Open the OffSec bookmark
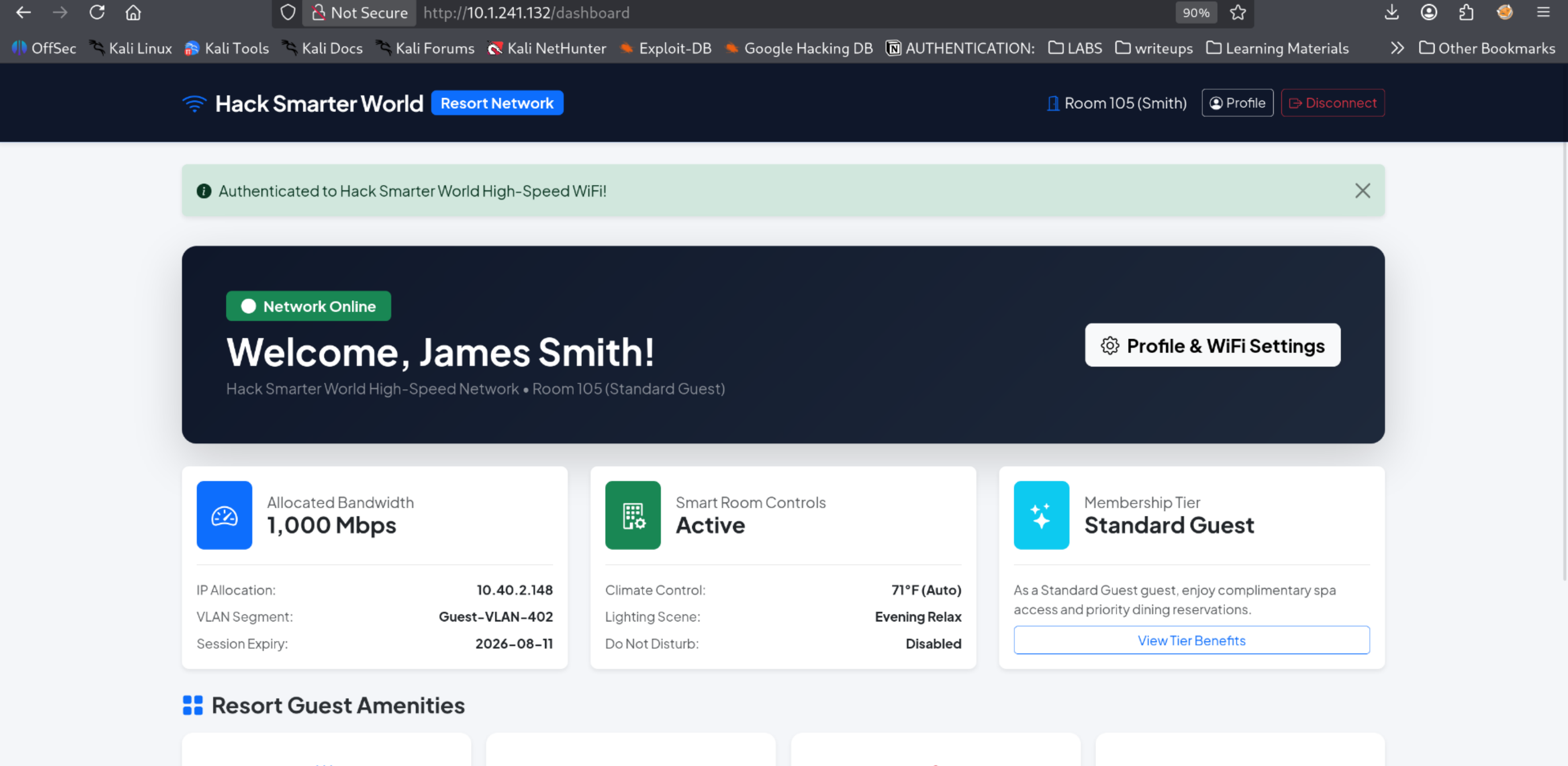The width and height of the screenshot is (1568, 766). tap(44, 48)
